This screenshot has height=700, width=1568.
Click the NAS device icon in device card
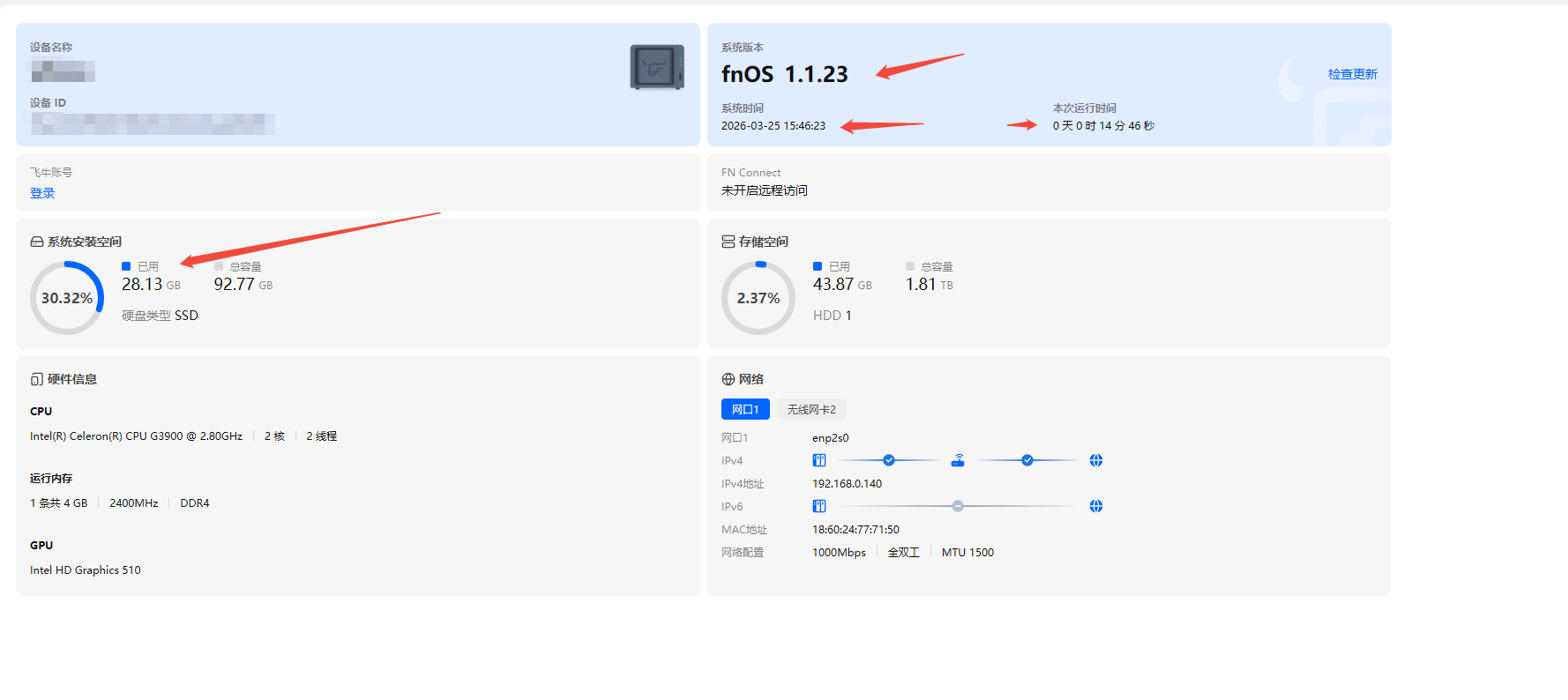point(657,67)
